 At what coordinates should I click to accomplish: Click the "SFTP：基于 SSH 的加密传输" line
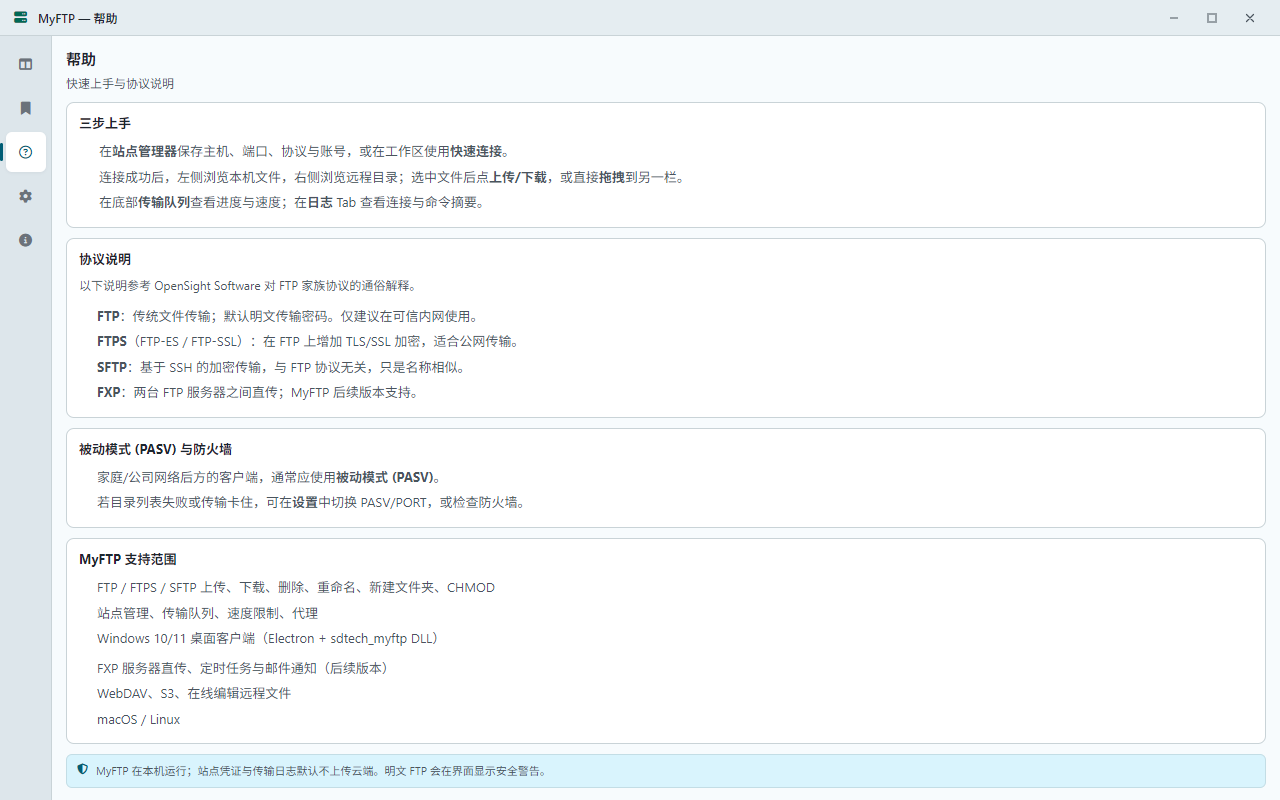(x=281, y=367)
